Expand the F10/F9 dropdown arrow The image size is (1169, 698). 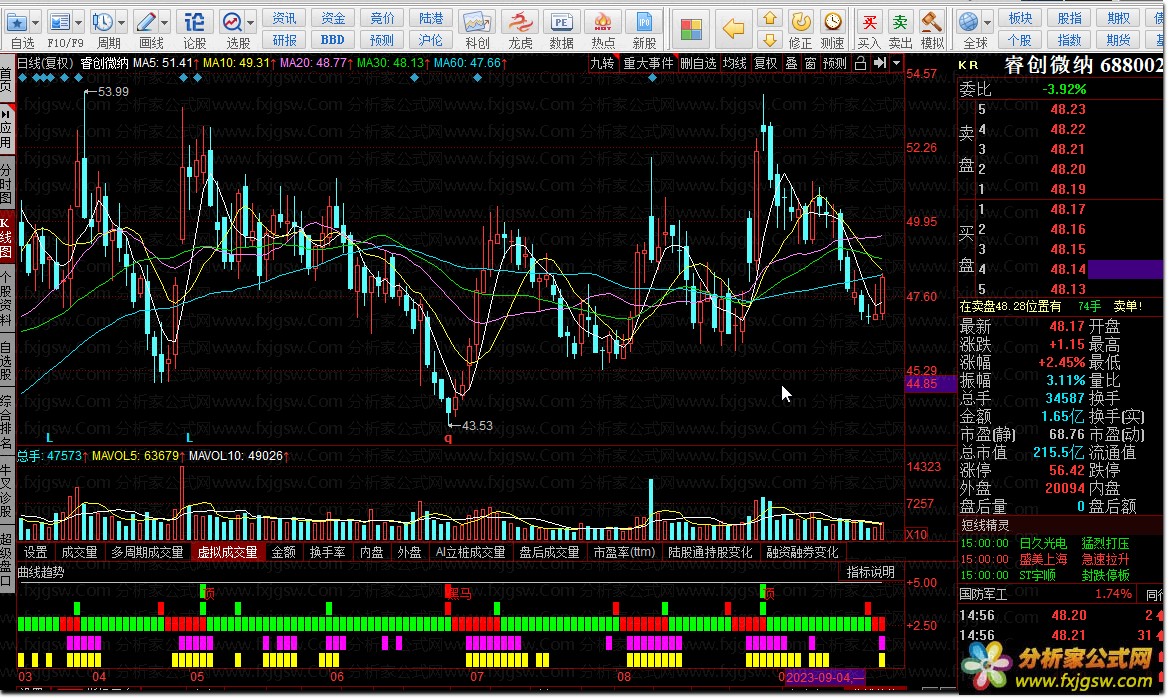tap(78, 22)
